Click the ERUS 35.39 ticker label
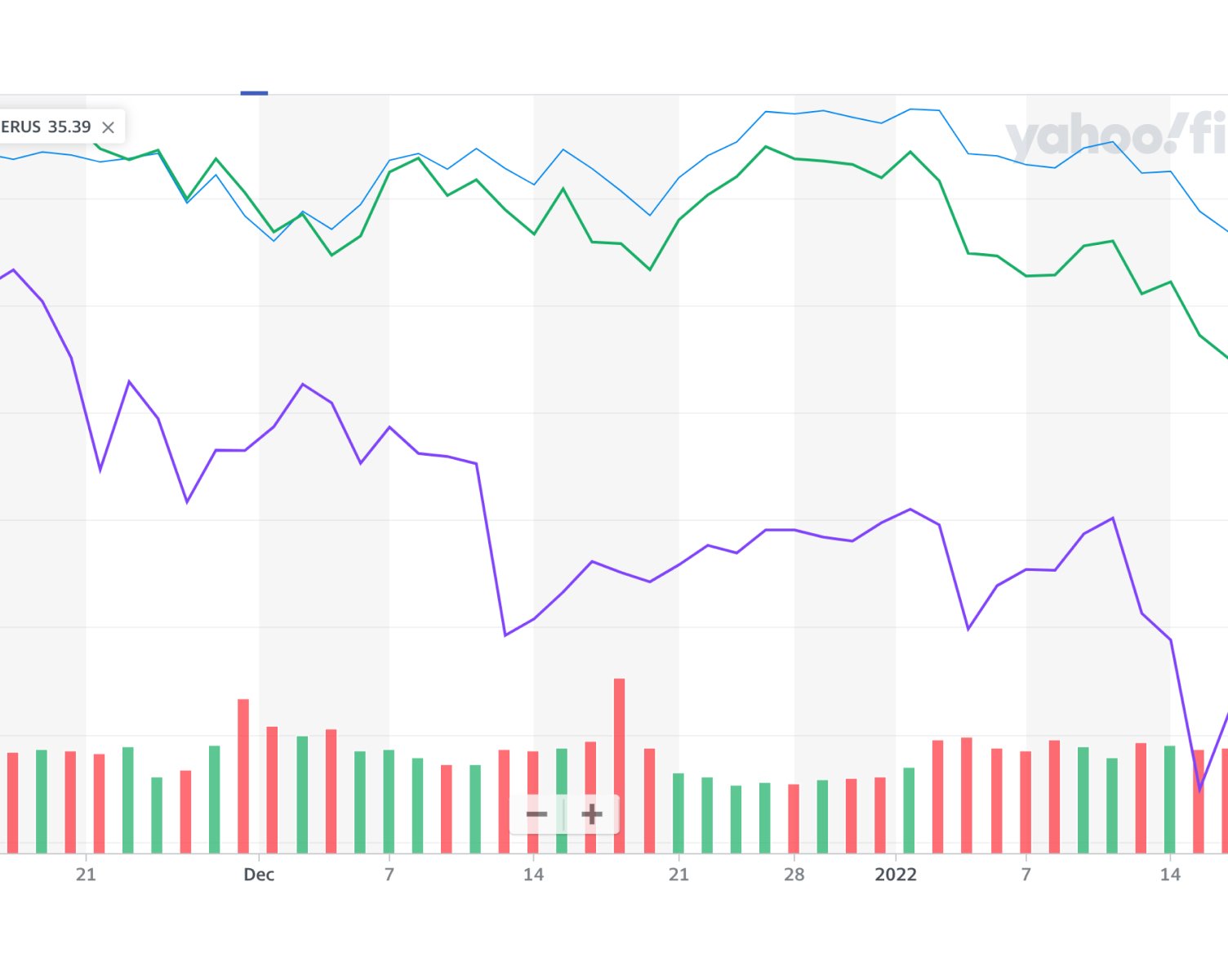 click(46, 127)
